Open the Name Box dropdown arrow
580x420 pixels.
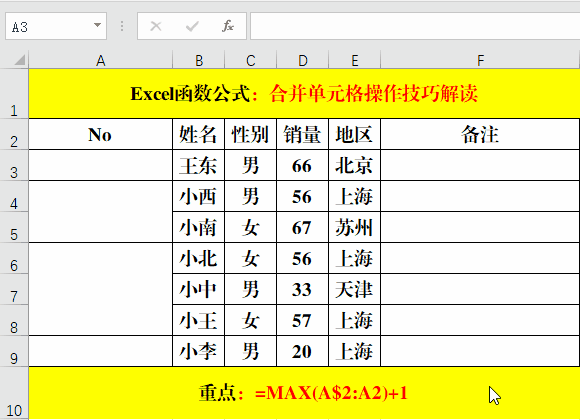(x=97, y=26)
